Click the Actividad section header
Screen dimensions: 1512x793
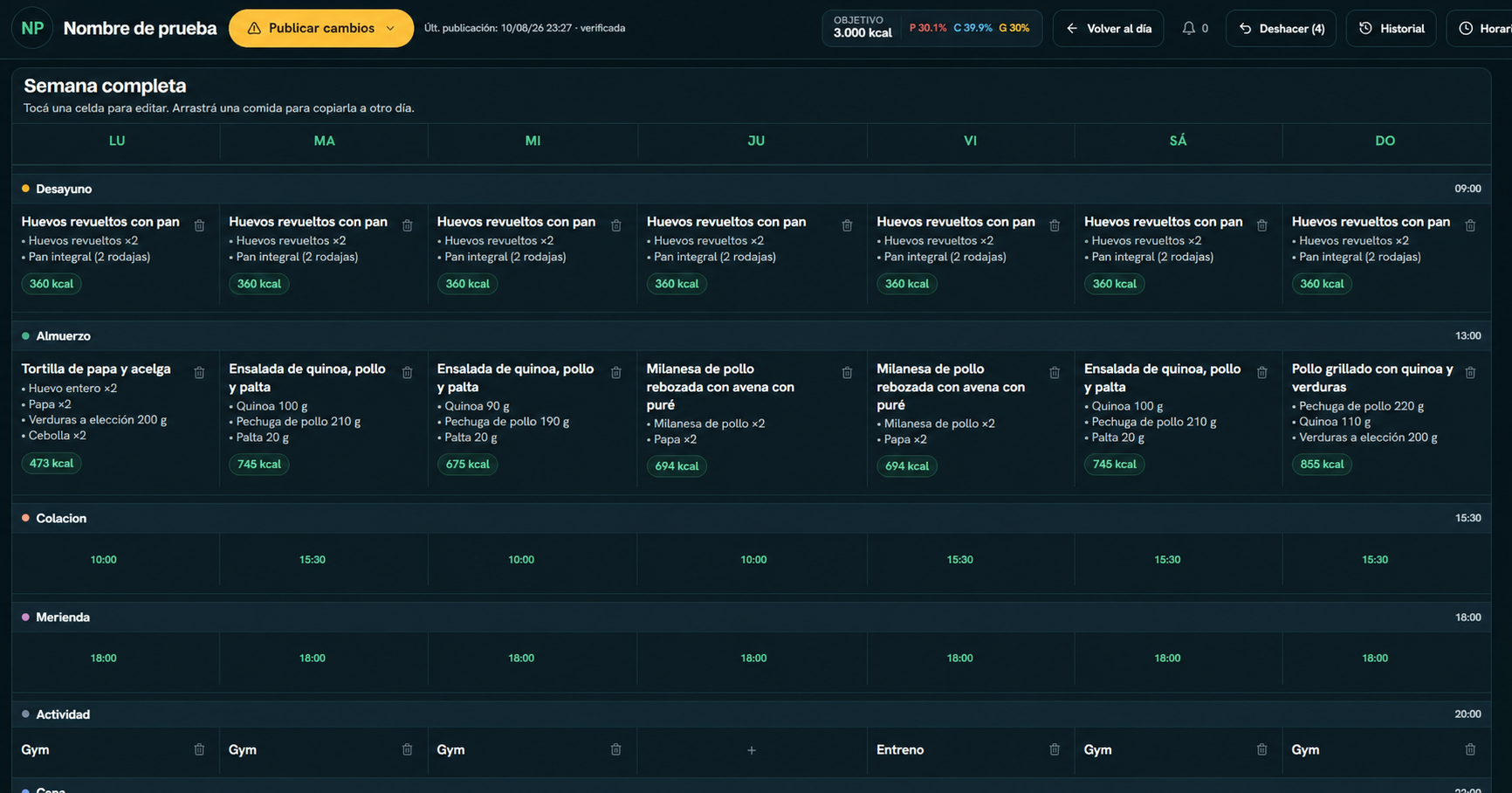(x=751, y=714)
